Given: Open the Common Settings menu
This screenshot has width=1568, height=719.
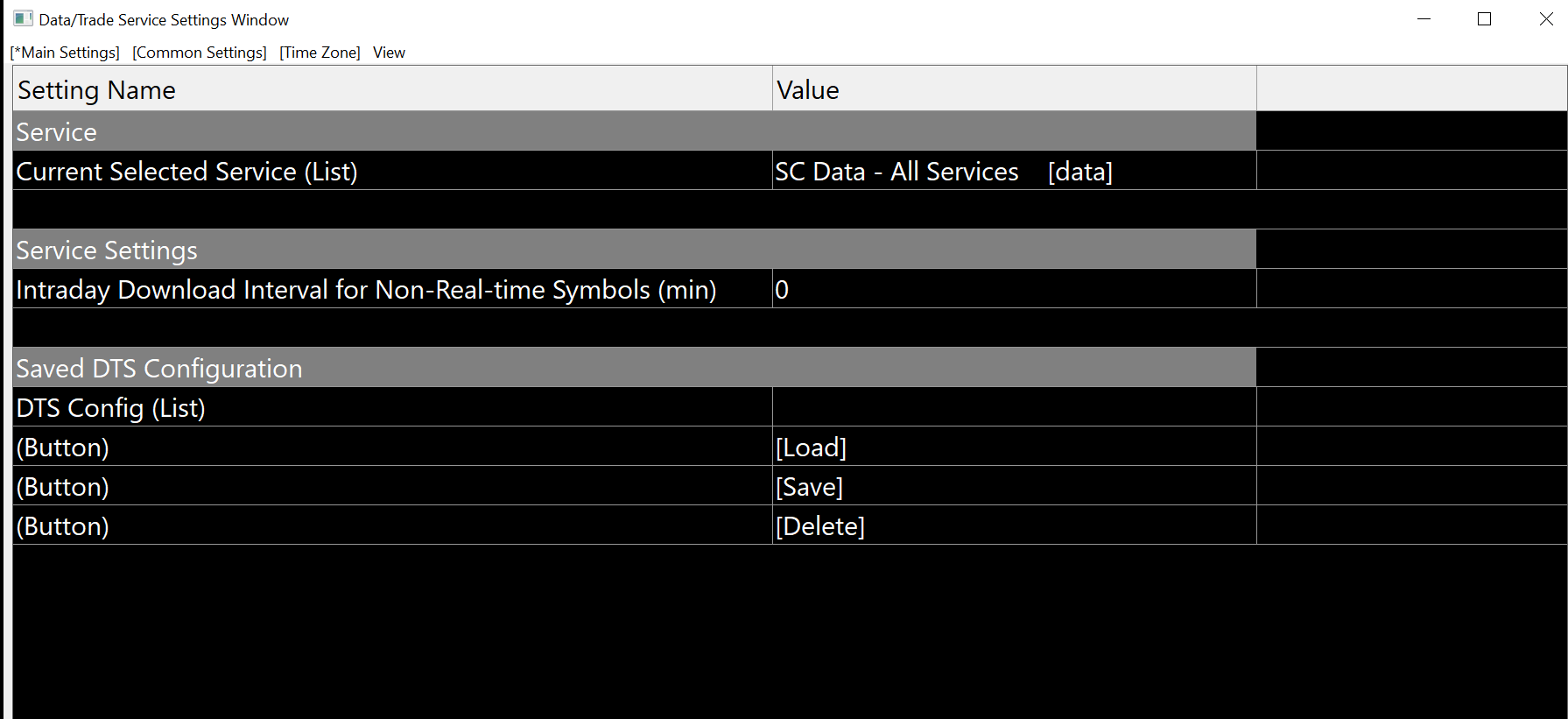Looking at the screenshot, I should (200, 53).
